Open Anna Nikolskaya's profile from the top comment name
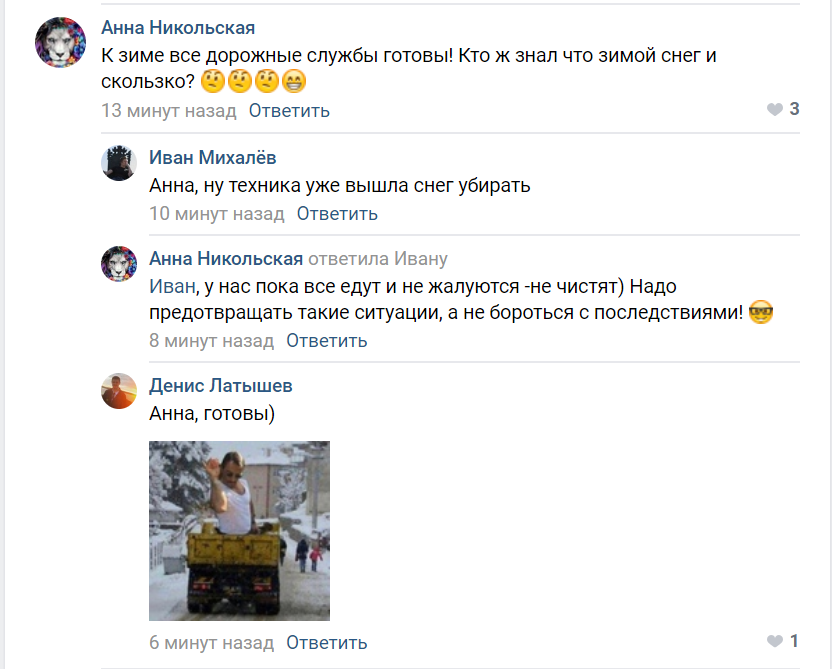Viewport: 832px width, 669px height. (178, 28)
